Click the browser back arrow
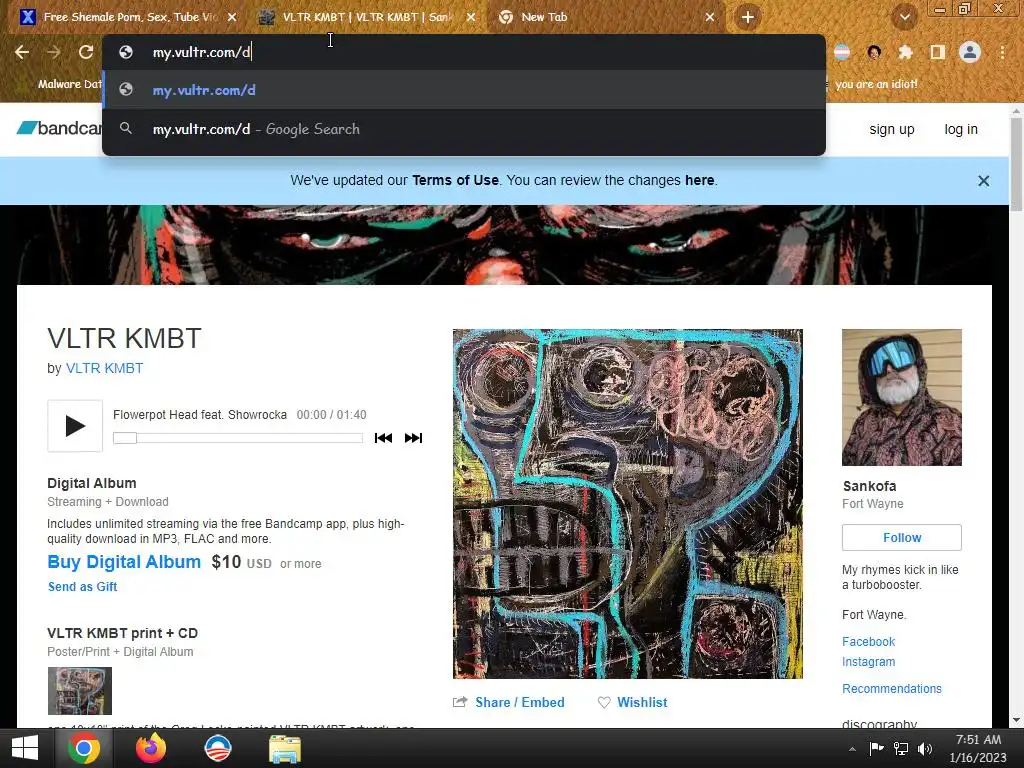1024x768 pixels. pos(22,52)
